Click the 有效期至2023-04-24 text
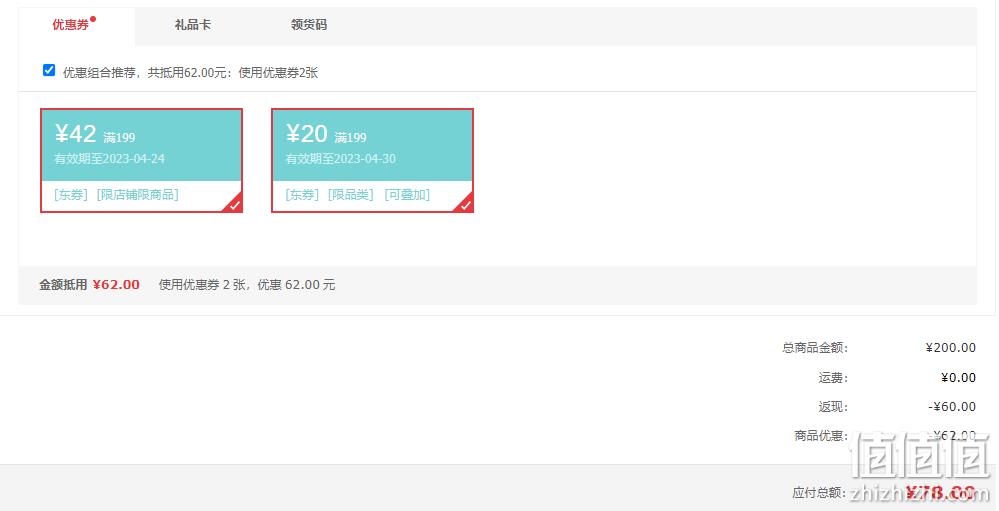The height and width of the screenshot is (511, 999). (110, 159)
